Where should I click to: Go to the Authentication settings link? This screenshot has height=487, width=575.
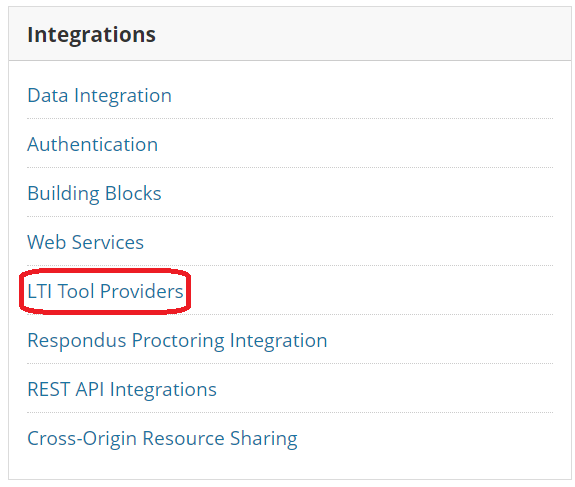click(x=92, y=144)
